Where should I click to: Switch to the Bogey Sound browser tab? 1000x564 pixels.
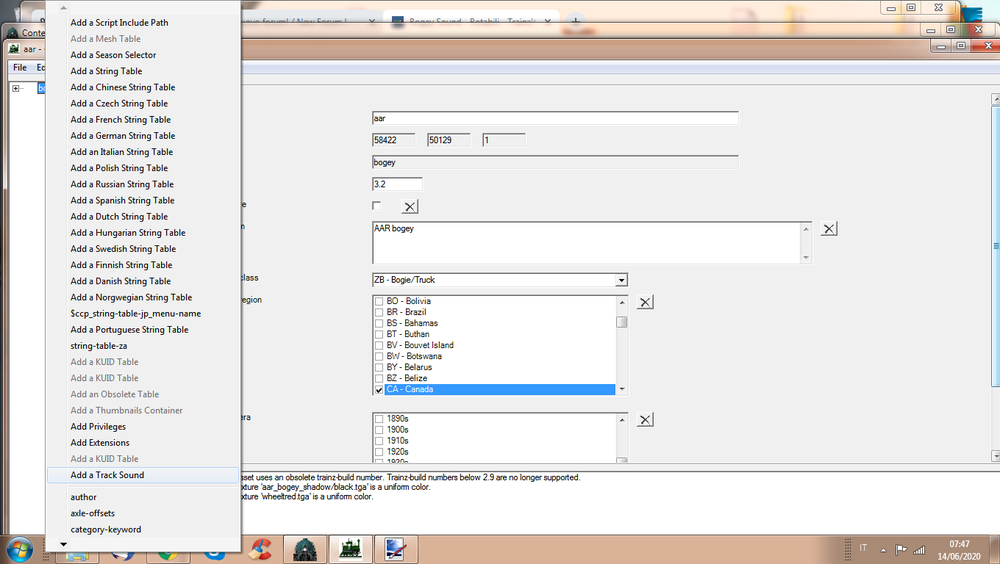(471, 21)
